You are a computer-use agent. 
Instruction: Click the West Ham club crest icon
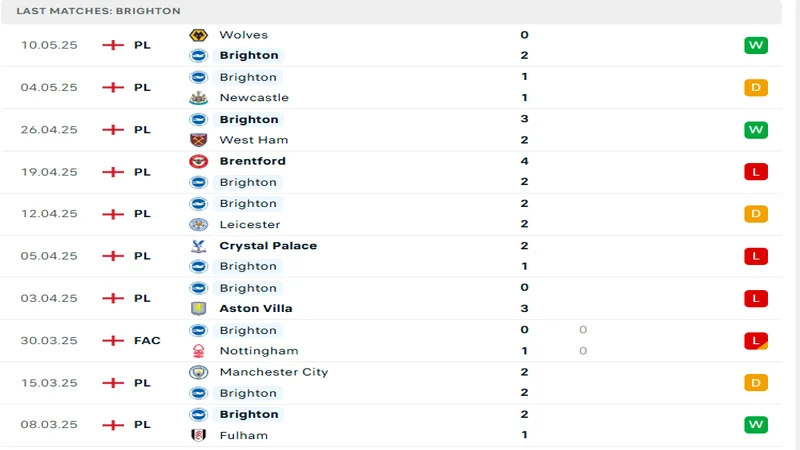pyautogui.click(x=198, y=140)
